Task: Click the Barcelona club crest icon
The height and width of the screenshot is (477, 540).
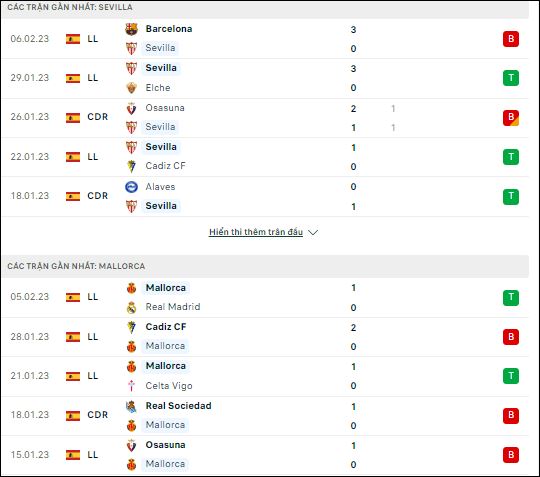Action: point(131,29)
